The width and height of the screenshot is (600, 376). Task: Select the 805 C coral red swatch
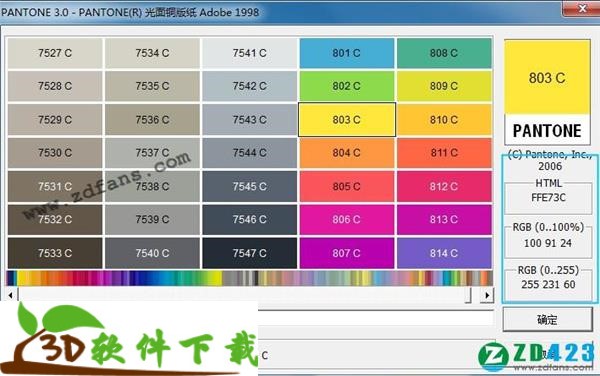coord(347,186)
